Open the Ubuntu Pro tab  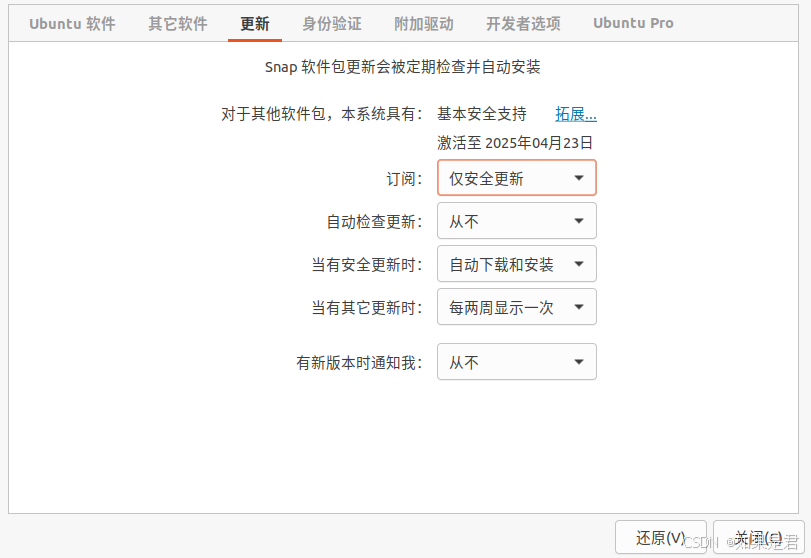click(633, 24)
